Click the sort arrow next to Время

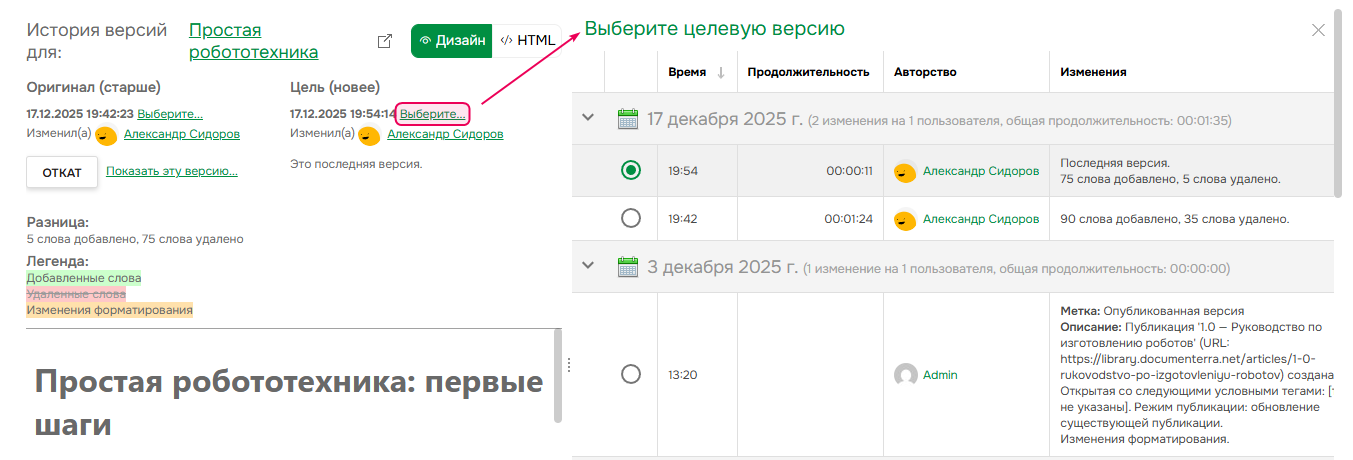[721, 72]
